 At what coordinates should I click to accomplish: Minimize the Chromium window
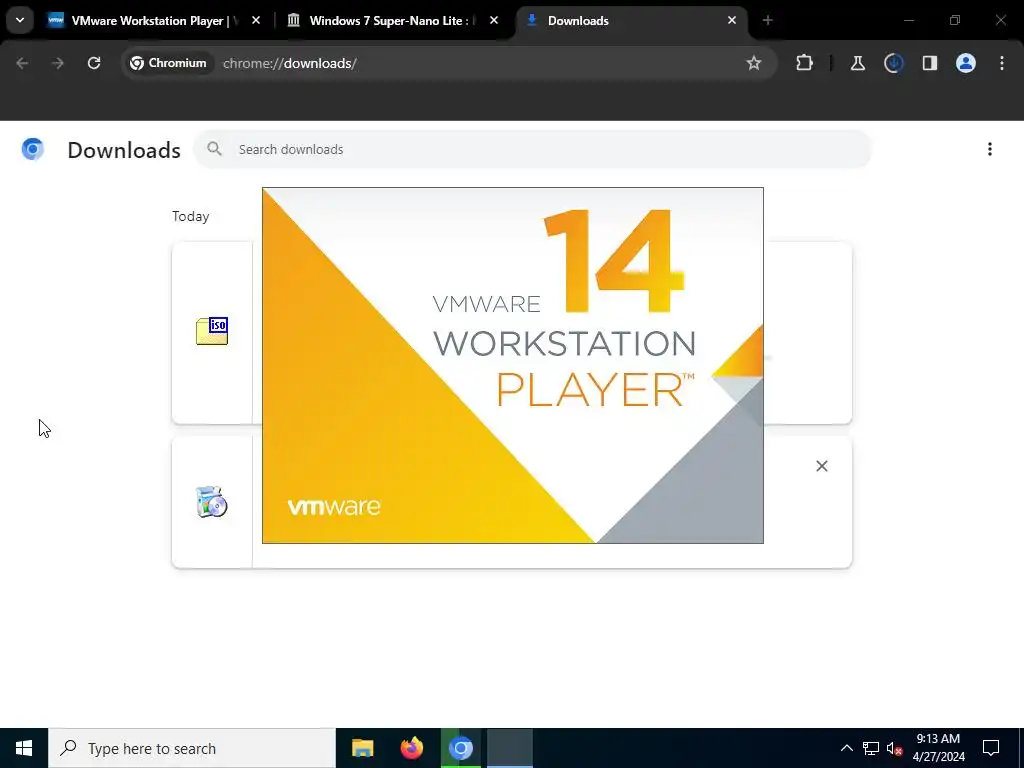[x=909, y=20]
